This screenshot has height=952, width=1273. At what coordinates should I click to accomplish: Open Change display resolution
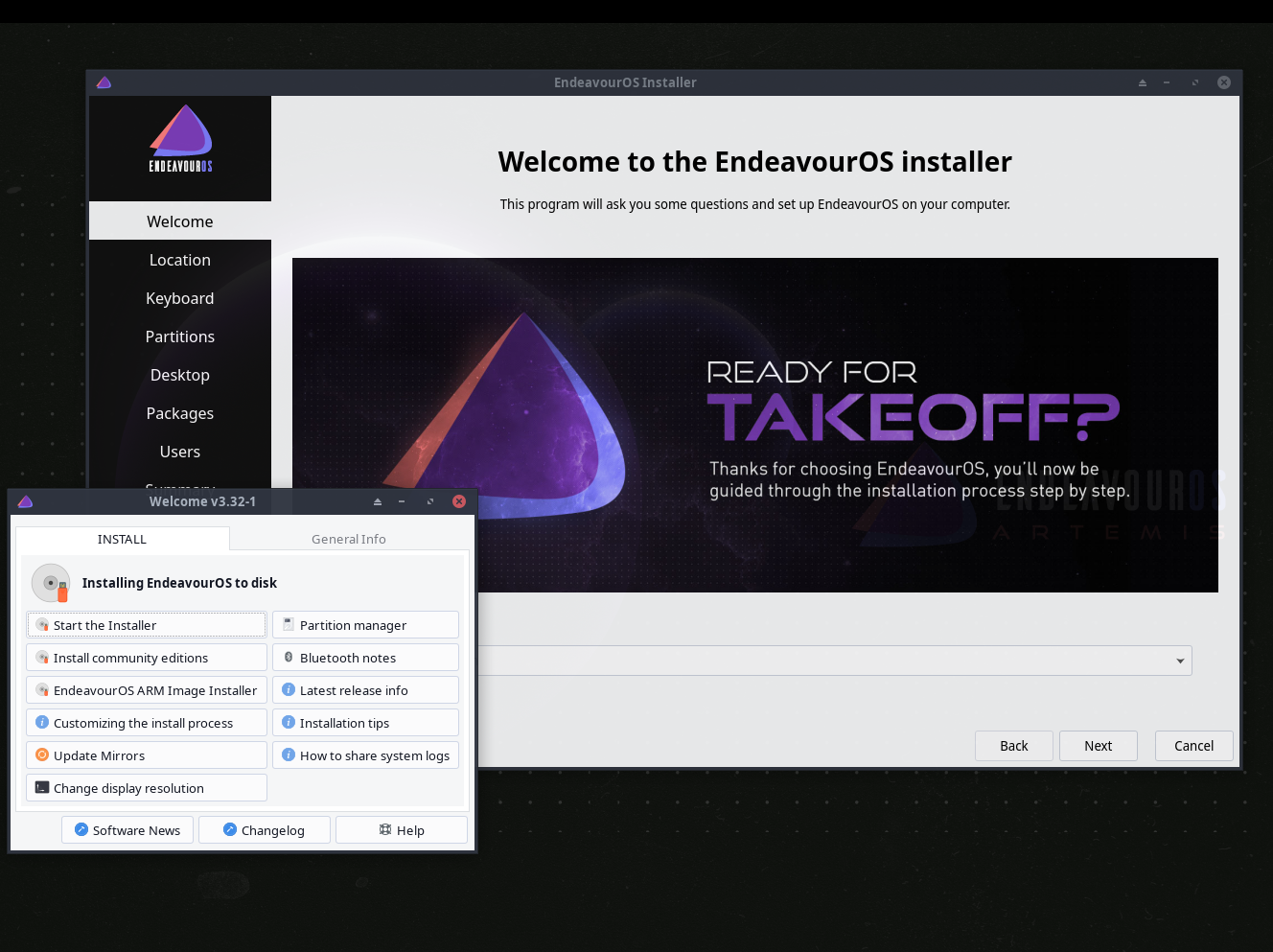click(146, 787)
